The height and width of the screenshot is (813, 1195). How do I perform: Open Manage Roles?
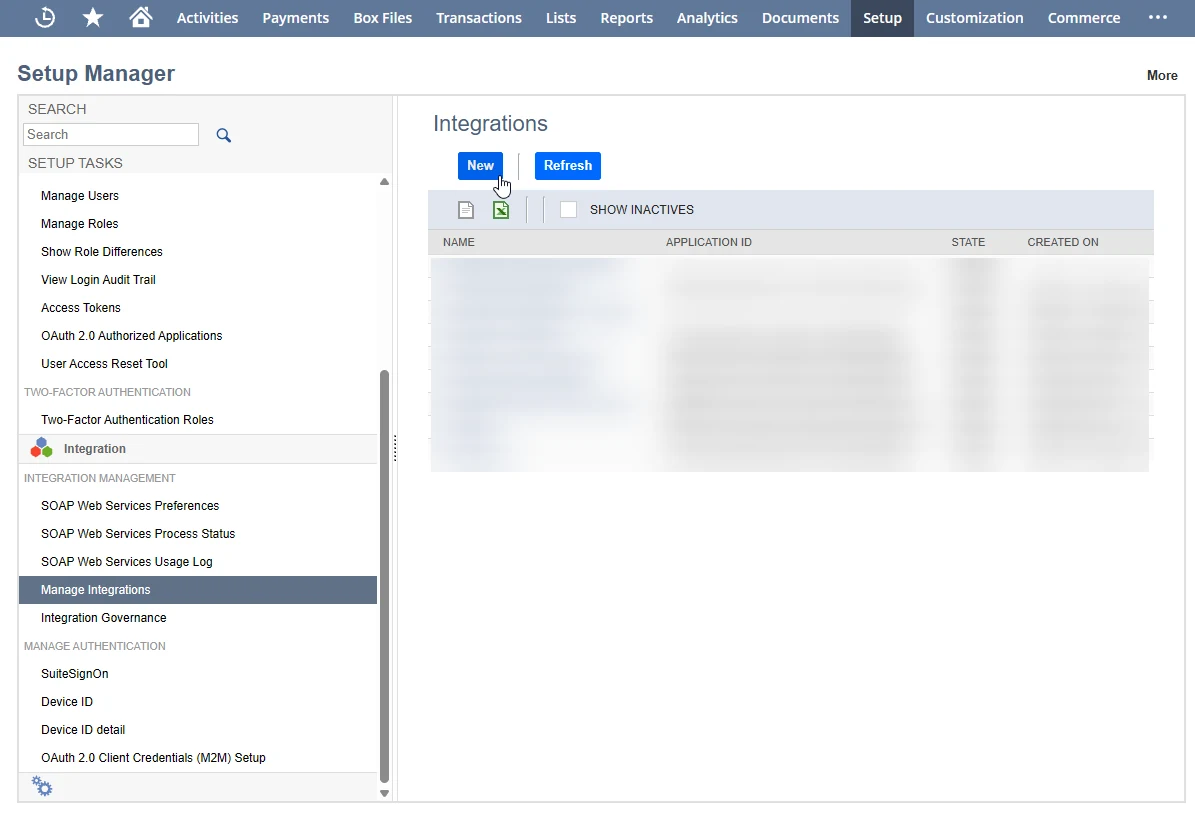80,224
